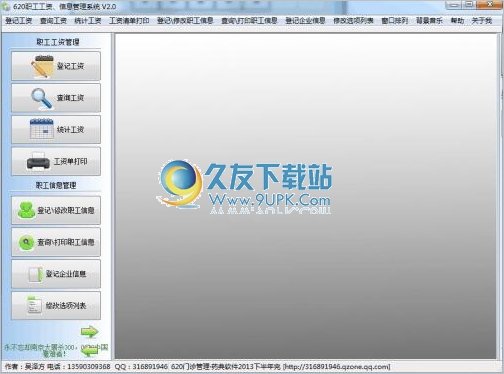
Task: Minimize the application window
Action: click(x=453, y=5)
